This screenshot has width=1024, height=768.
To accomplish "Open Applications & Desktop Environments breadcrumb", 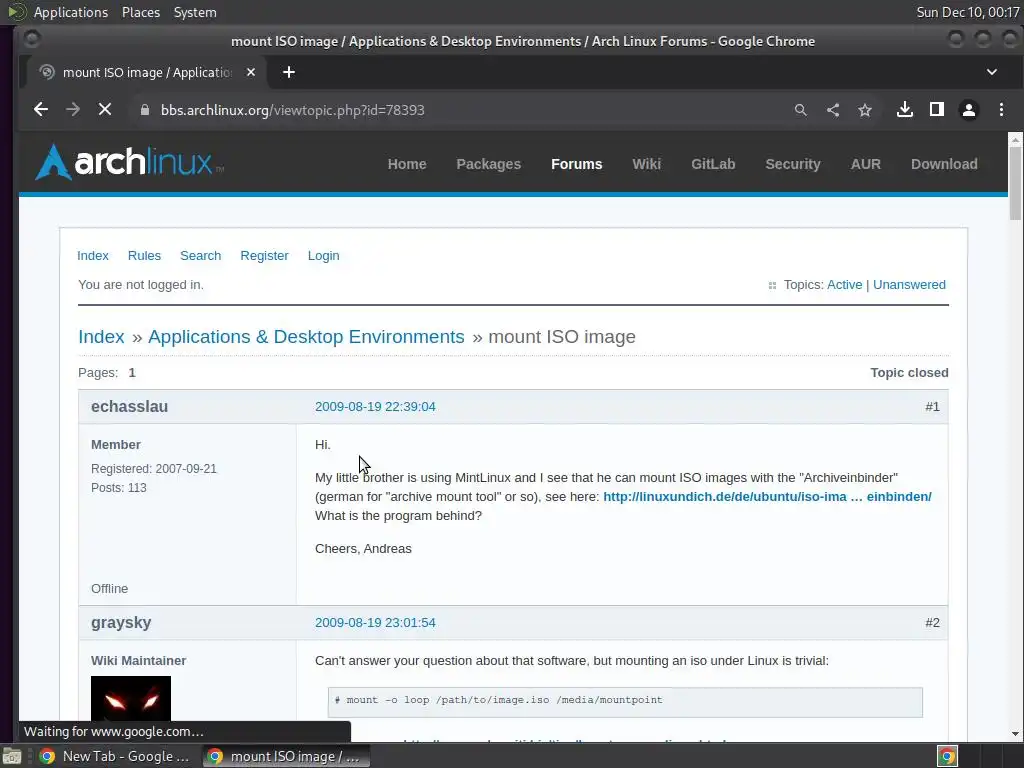I will click(x=306, y=336).
